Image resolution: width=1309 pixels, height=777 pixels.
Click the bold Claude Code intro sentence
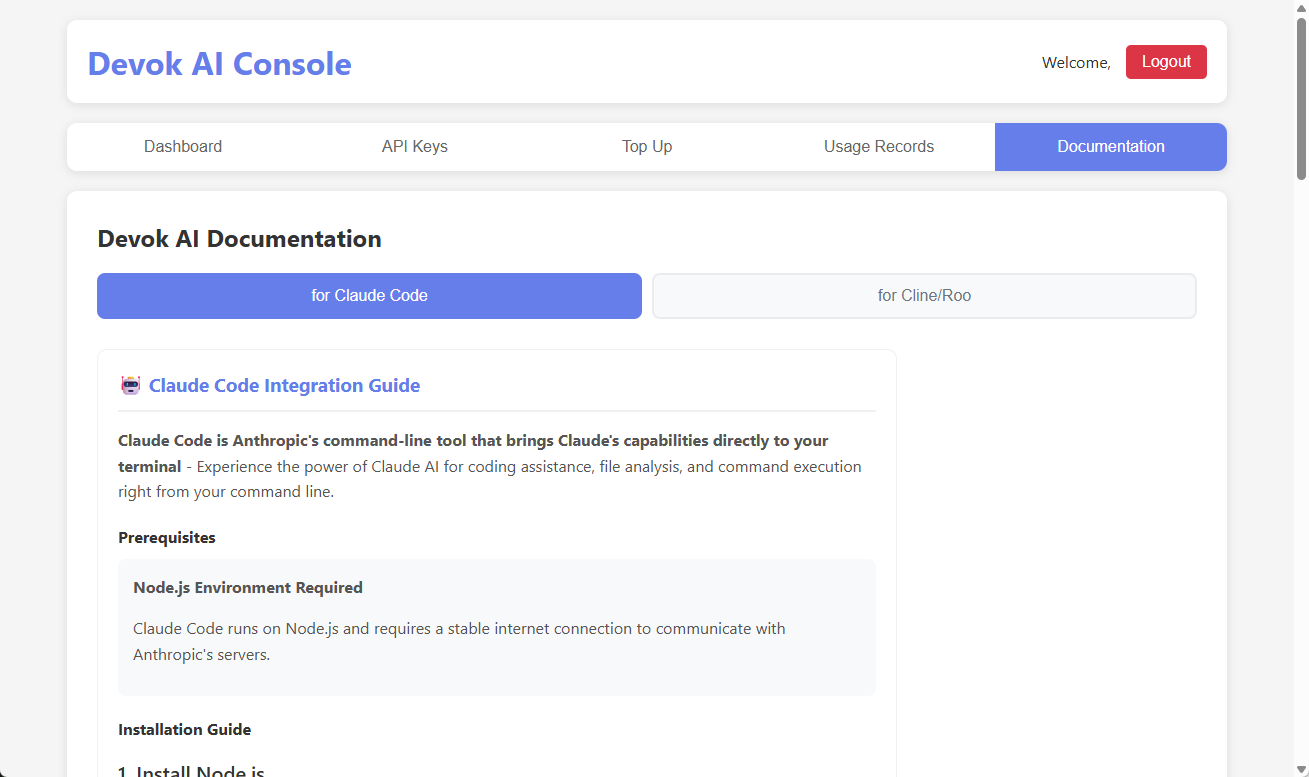click(x=473, y=441)
